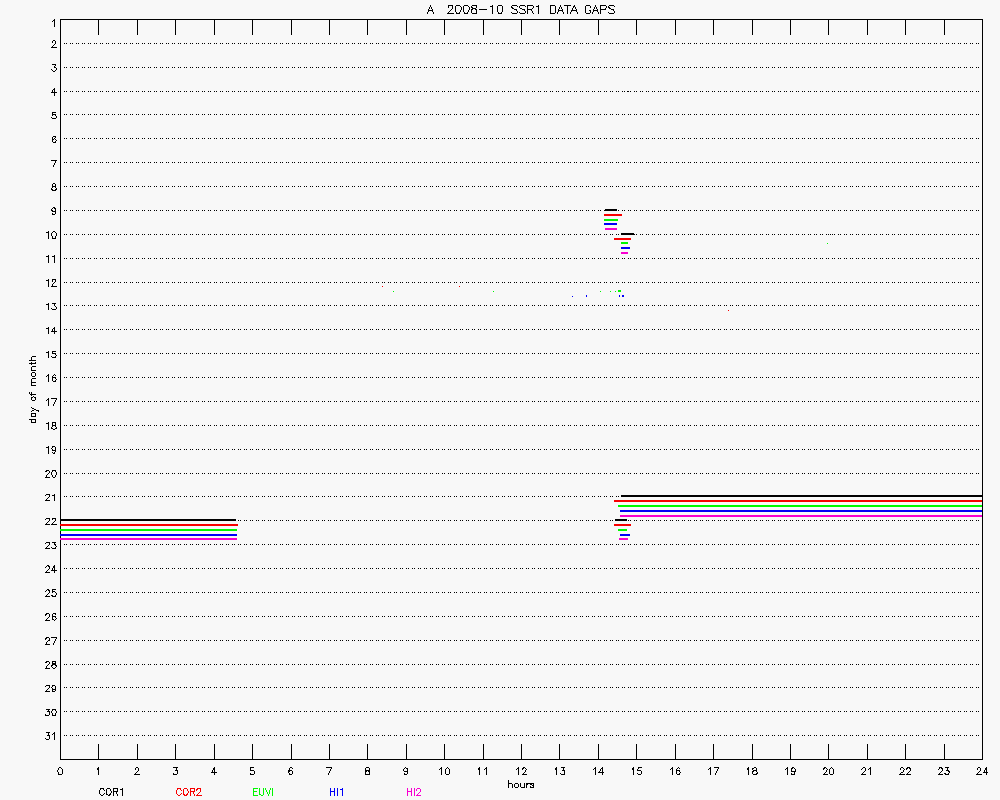Click the hour 24 x-axis tick label
This screenshot has width=1000, height=800.
click(982, 771)
